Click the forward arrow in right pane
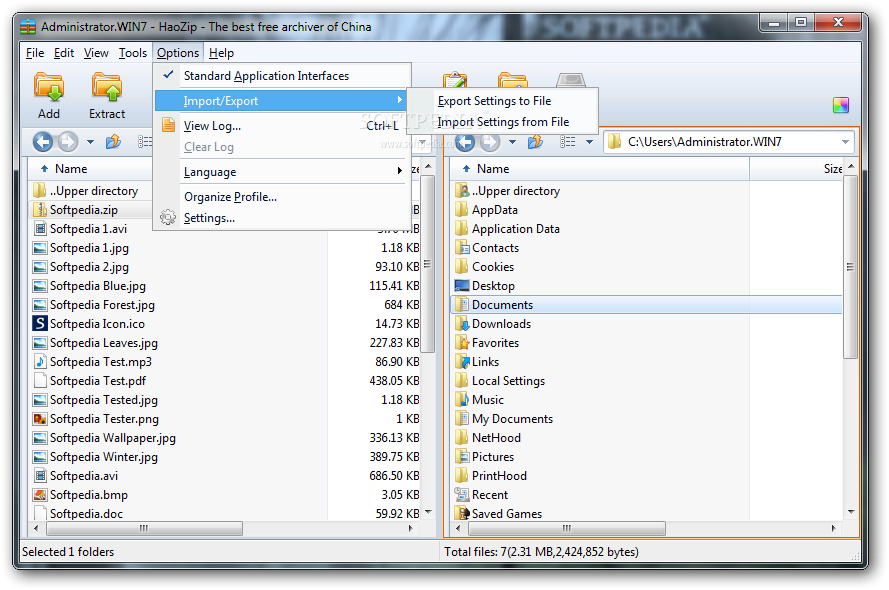This screenshot has height=590, width=889. pos(490,141)
